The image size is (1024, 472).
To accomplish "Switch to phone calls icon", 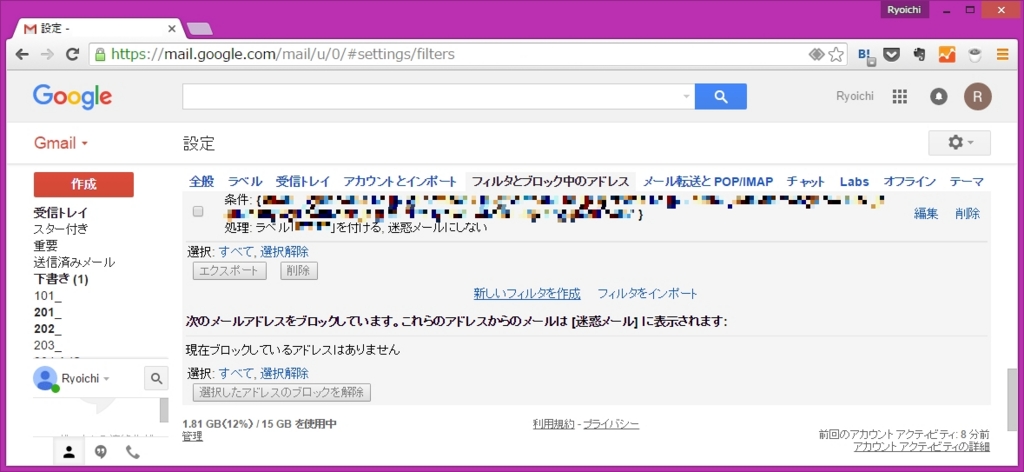I will [x=133, y=452].
